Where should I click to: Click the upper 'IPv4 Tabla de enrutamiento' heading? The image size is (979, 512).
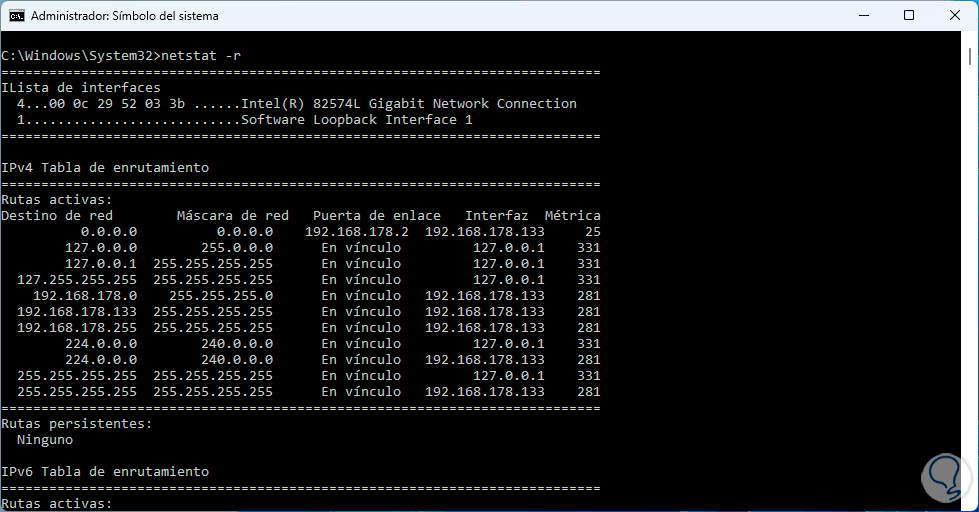tap(105, 167)
